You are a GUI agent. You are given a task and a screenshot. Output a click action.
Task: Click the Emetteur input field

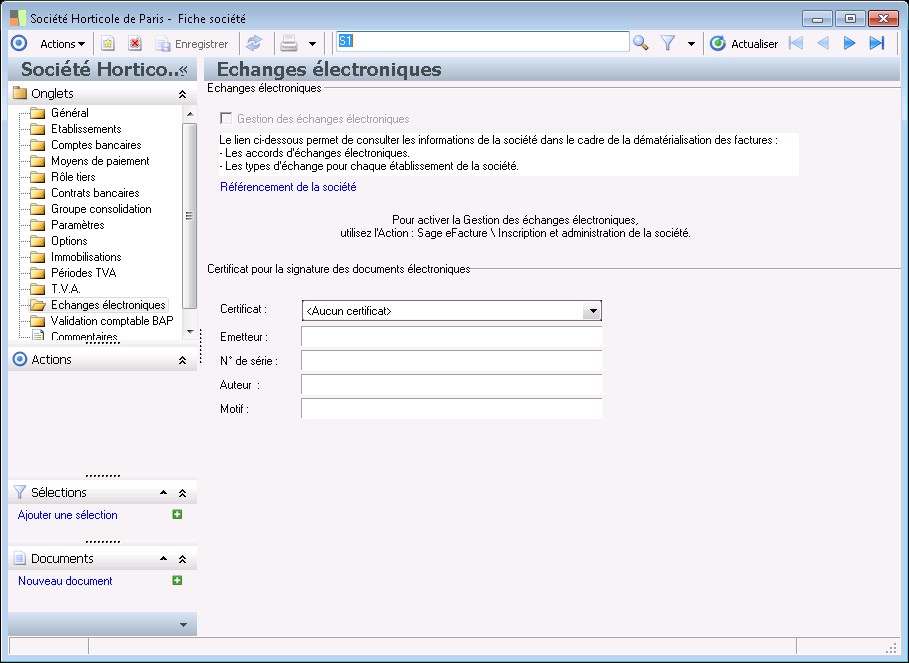pyautogui.click(x=452, y=337)
